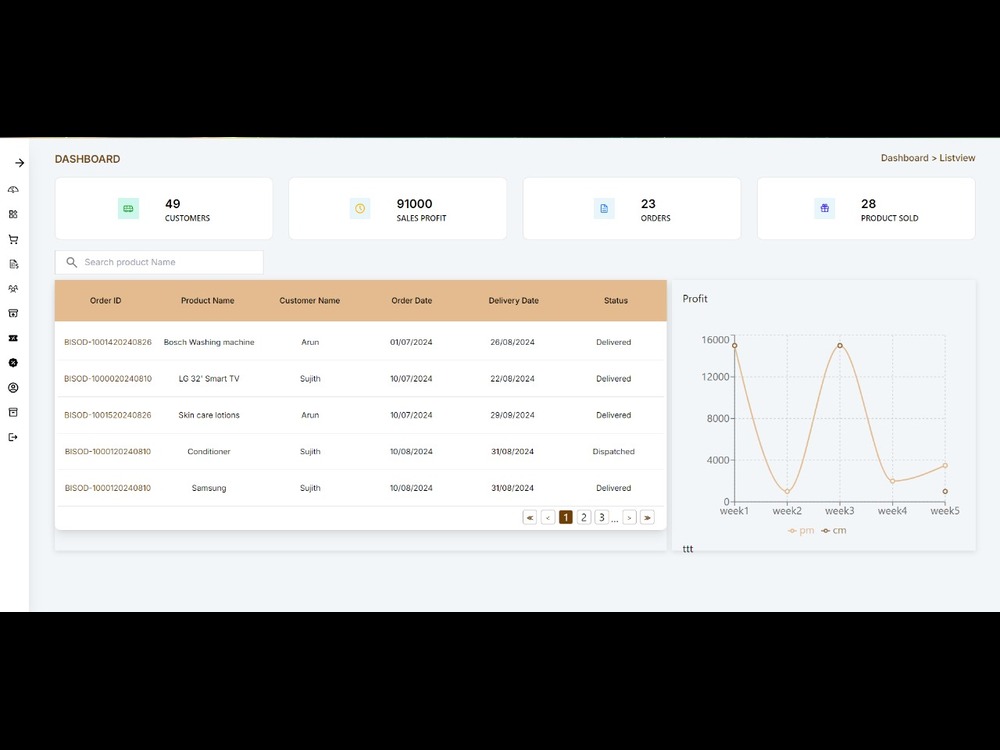Go to first page of the table
Viewport: 1000px width, 750px height.
pos(529,517)
